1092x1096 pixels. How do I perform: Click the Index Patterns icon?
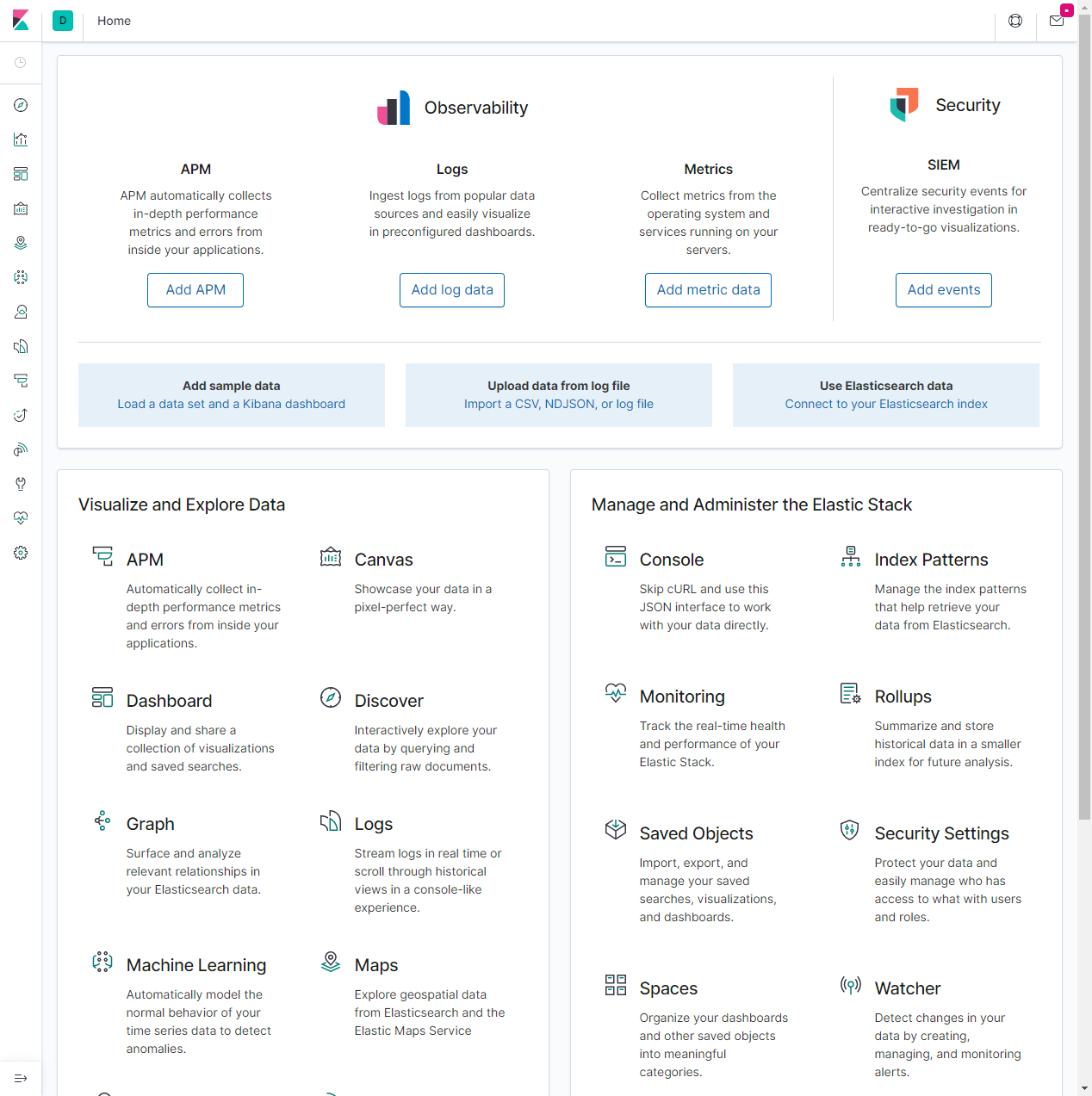(851, 556)
